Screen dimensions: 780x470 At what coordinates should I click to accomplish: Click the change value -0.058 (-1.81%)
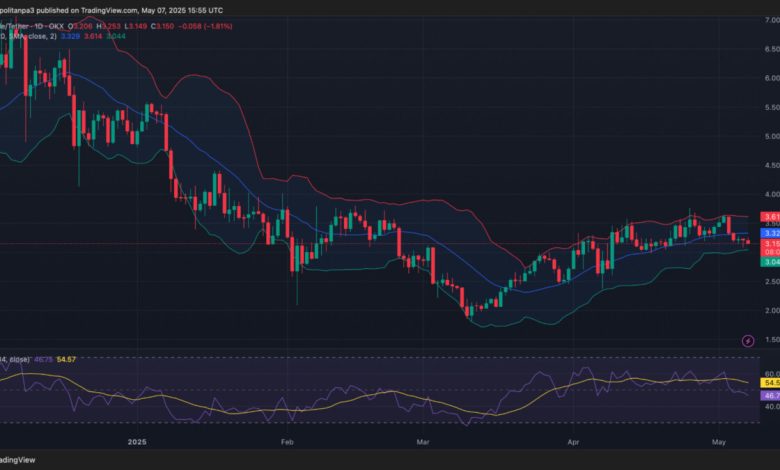205,26
